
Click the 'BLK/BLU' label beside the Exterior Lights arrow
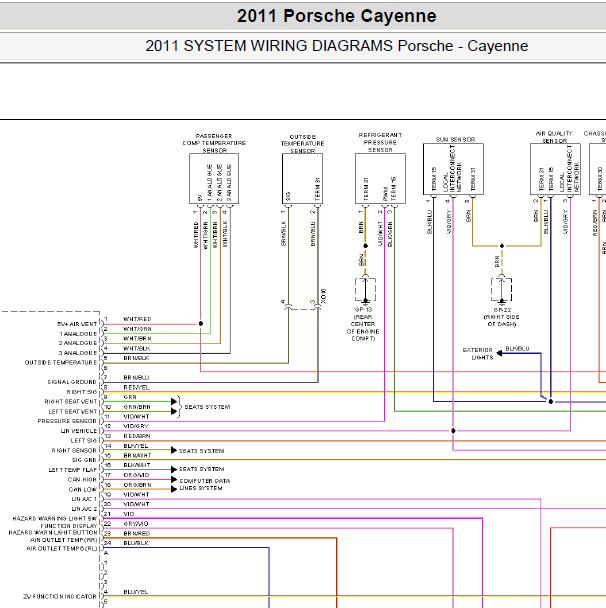click(517, 349)
